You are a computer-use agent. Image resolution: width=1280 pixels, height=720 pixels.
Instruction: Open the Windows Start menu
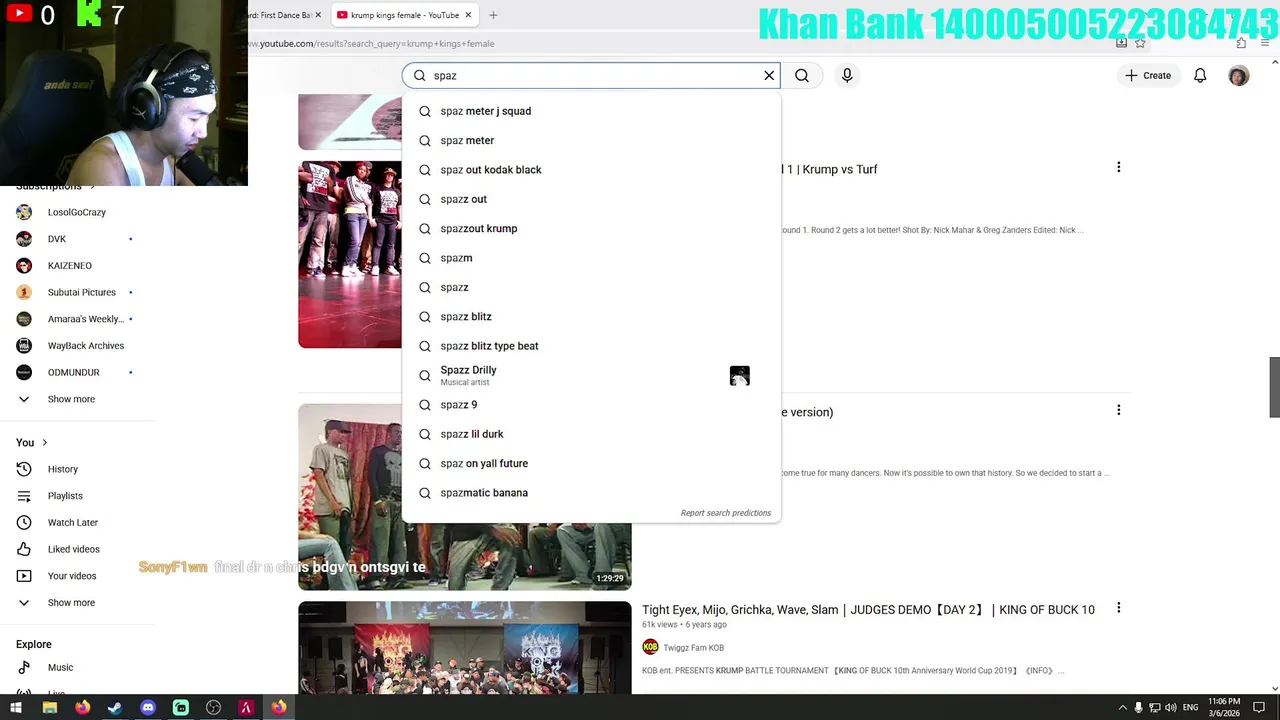coord(16,707)
